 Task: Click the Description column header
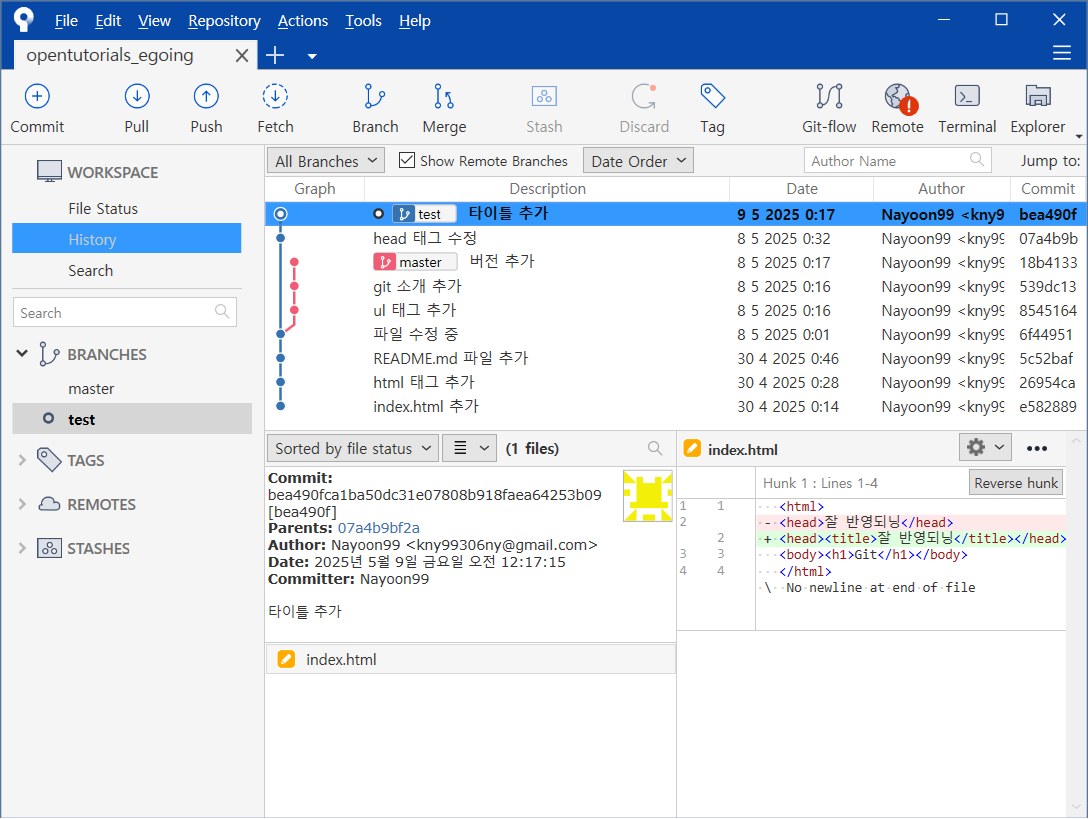coord(547,189)
